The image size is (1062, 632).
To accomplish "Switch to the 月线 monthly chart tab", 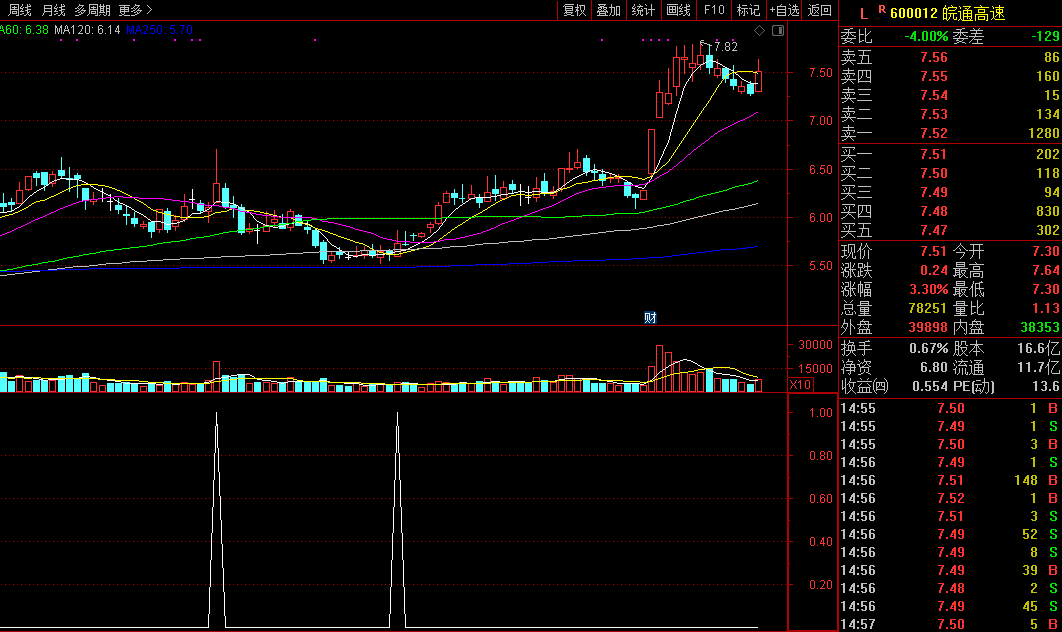I will click(x=54, y=10).
